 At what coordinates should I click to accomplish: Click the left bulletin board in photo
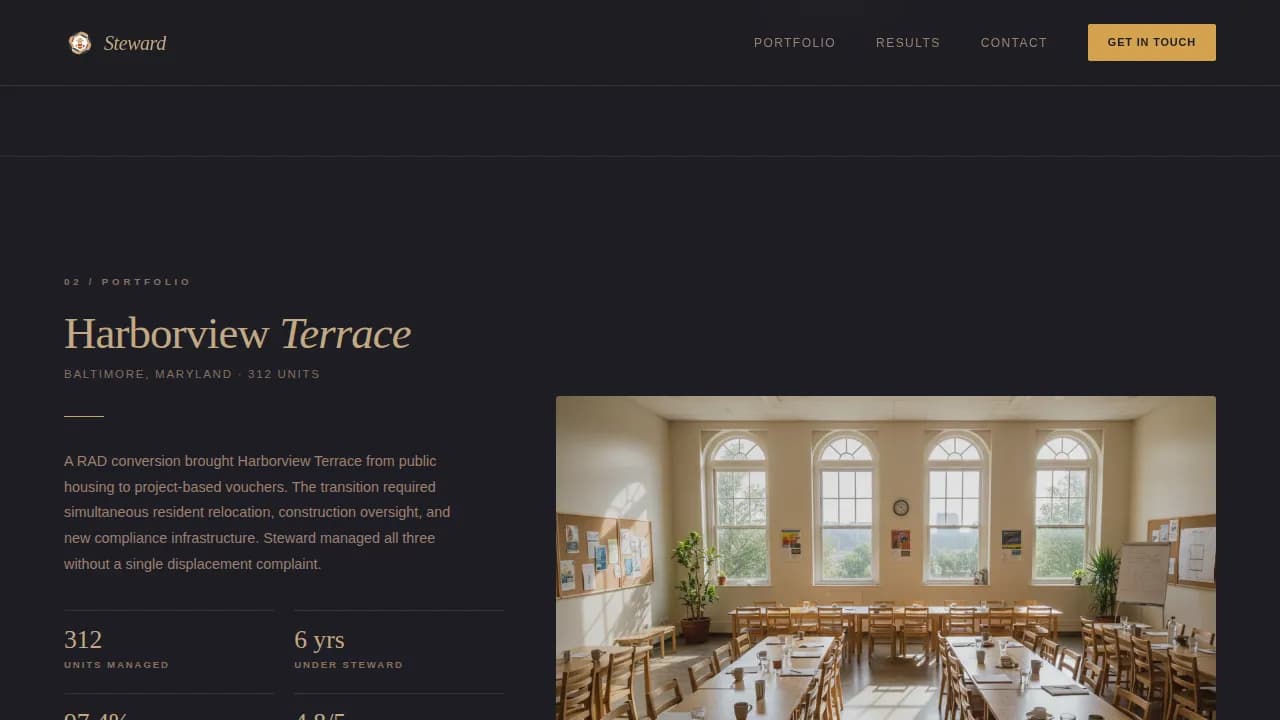coord(604,554)
